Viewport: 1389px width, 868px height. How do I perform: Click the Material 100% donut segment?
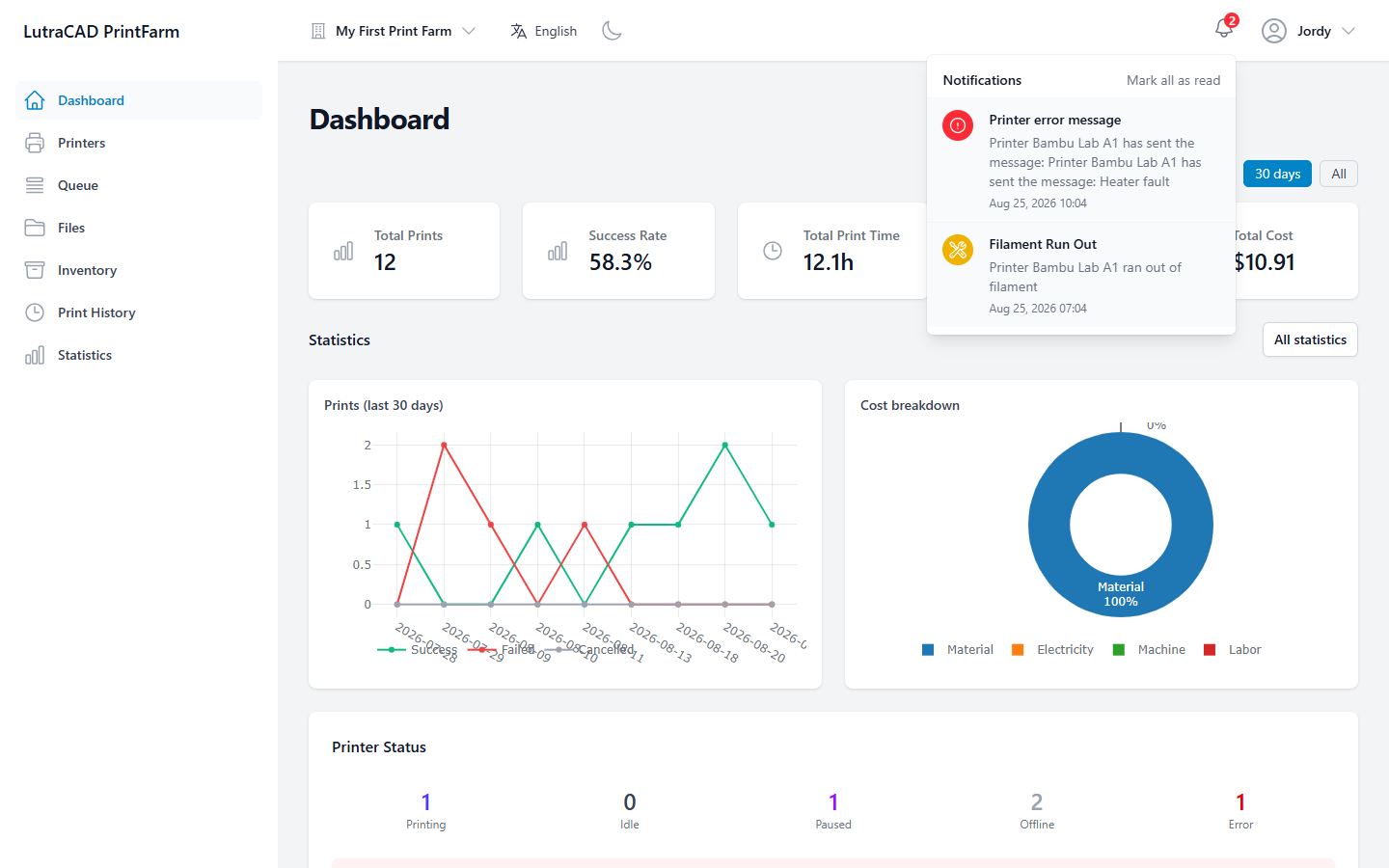(x=1121, y=594)
